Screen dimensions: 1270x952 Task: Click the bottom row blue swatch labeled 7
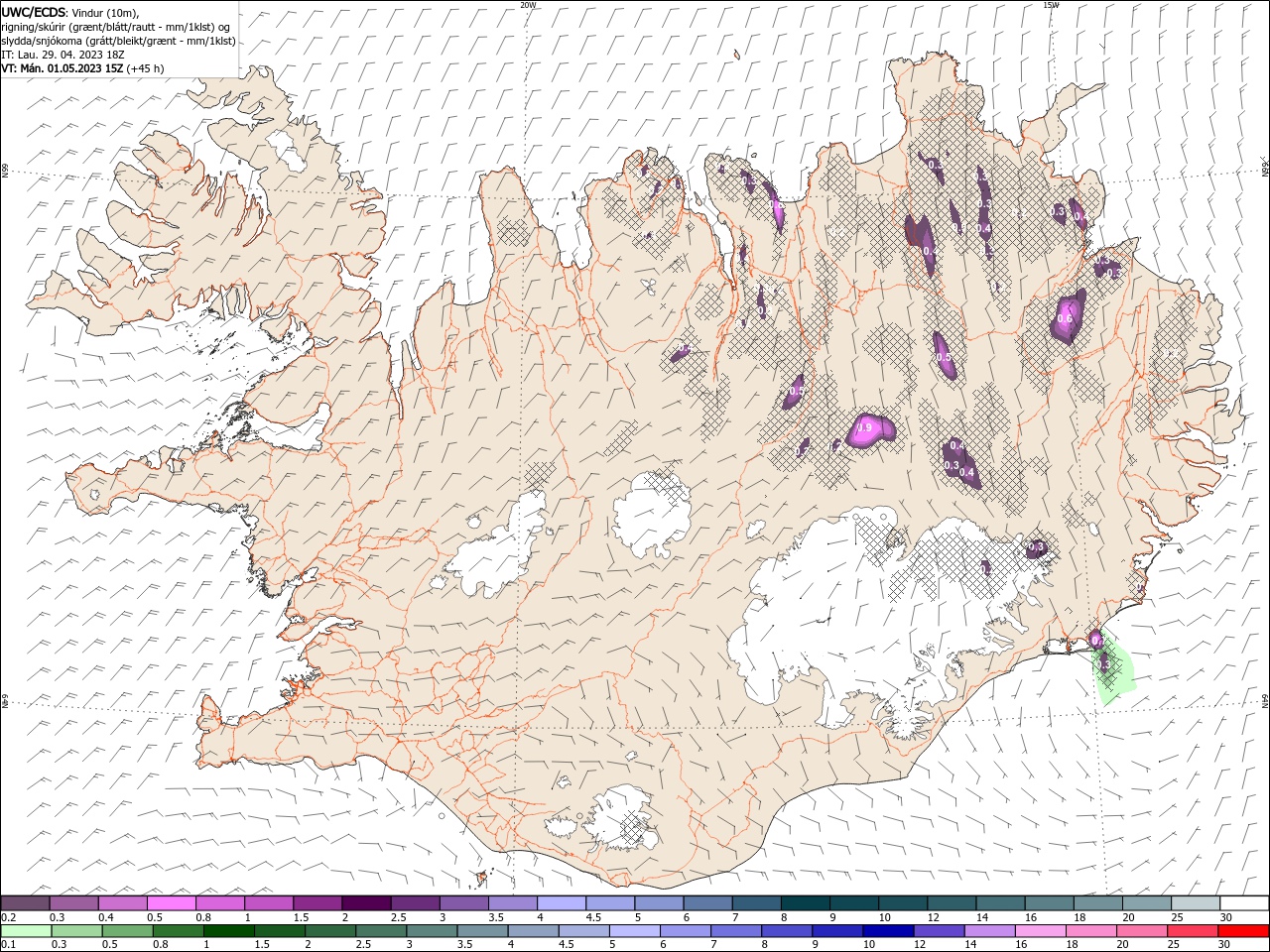(735, 931)
